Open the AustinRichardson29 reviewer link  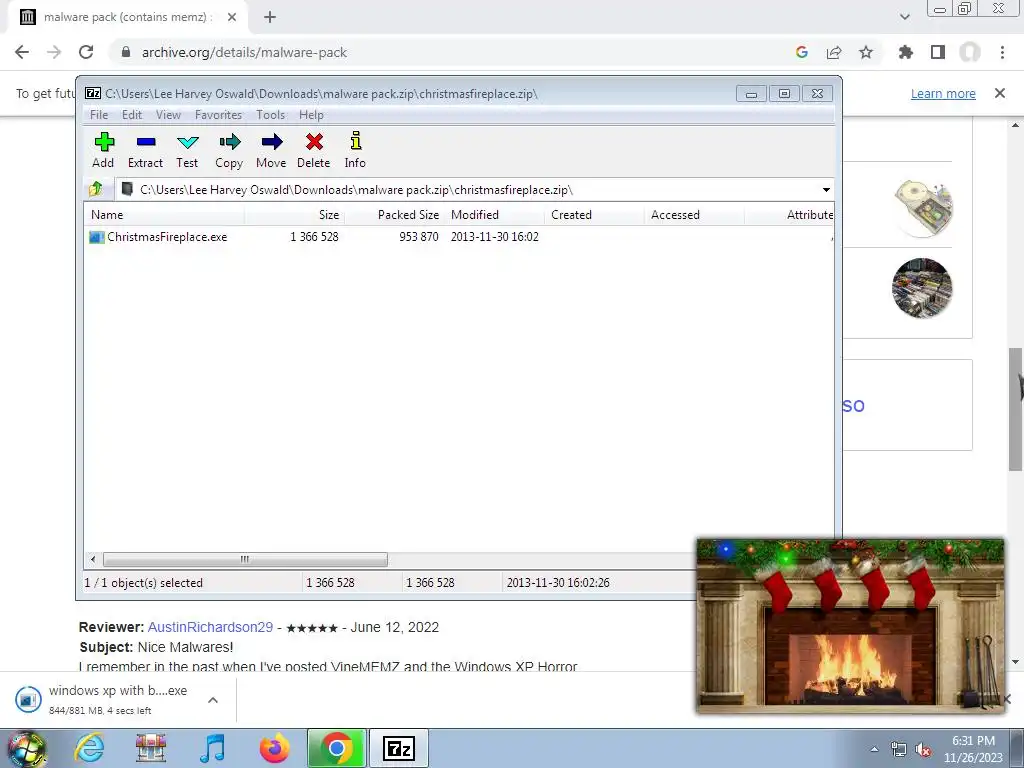pyautogui.click(x=210, y=627)
